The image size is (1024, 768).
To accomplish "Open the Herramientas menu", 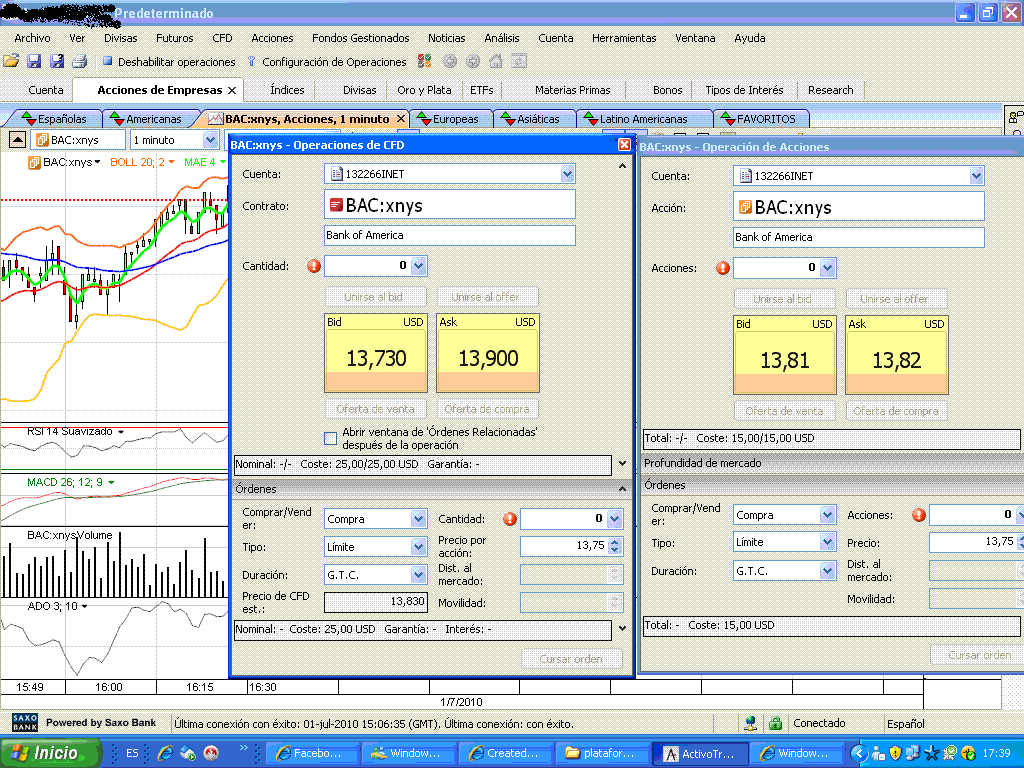I will [x=623, y=38].
